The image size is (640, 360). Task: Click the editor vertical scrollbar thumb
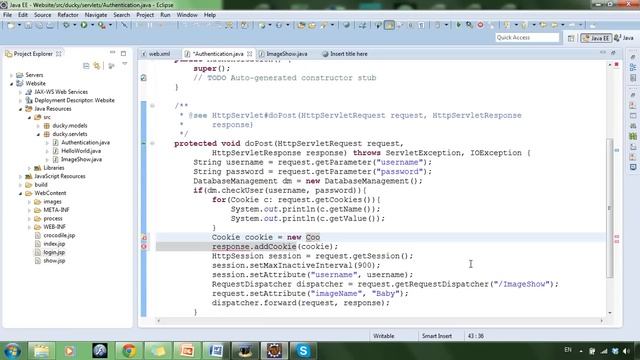pyautogui.click(x=610, y=208)
